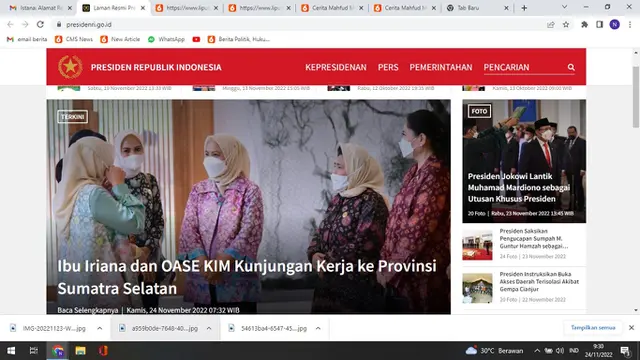This screenshot has height=360, width=640.
Task: Close the downloads bar
Action: 631,327
